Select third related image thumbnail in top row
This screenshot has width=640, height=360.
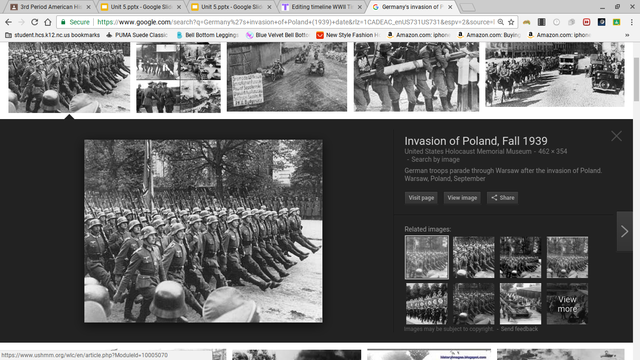pos(520,257)
